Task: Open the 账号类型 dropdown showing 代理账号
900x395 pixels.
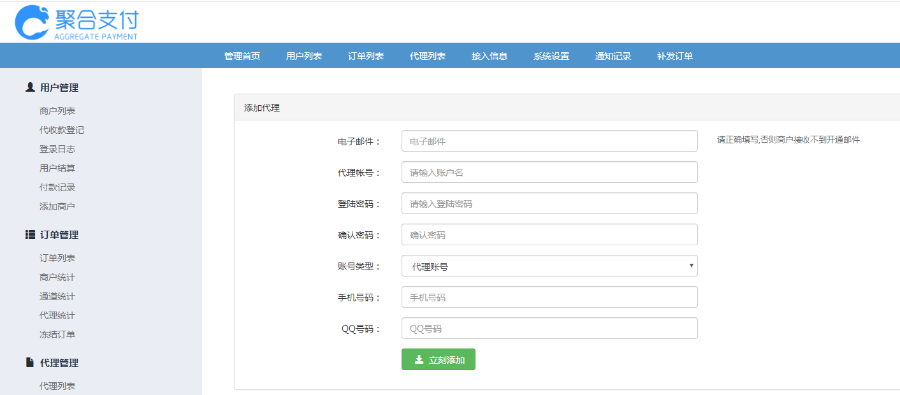Action: 549,266
